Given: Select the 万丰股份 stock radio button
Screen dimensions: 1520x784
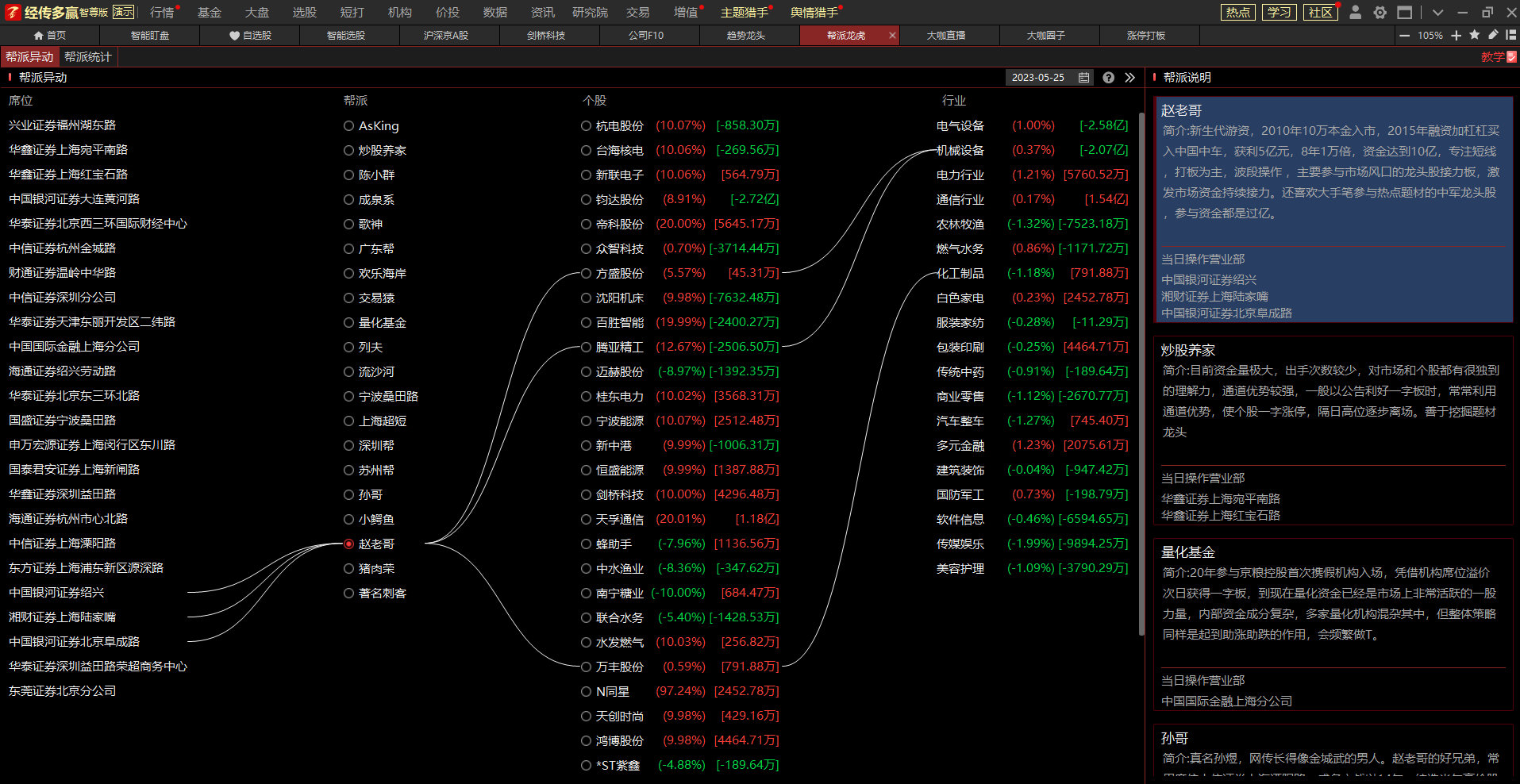Looking at the screenshot, I should click(x=586, y=667).
